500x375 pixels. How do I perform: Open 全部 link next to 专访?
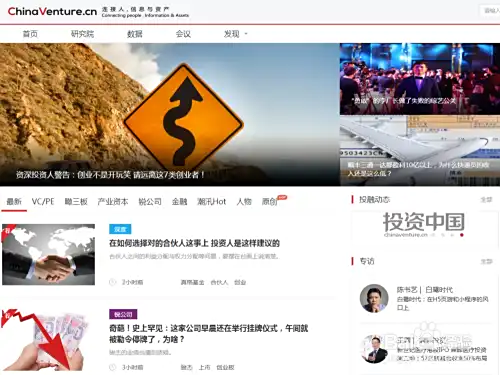[486, 261]
